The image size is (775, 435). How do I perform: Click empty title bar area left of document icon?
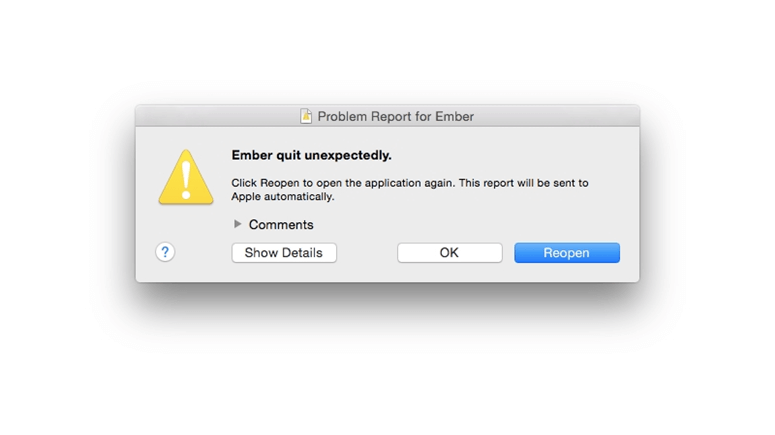pos(217,116)
